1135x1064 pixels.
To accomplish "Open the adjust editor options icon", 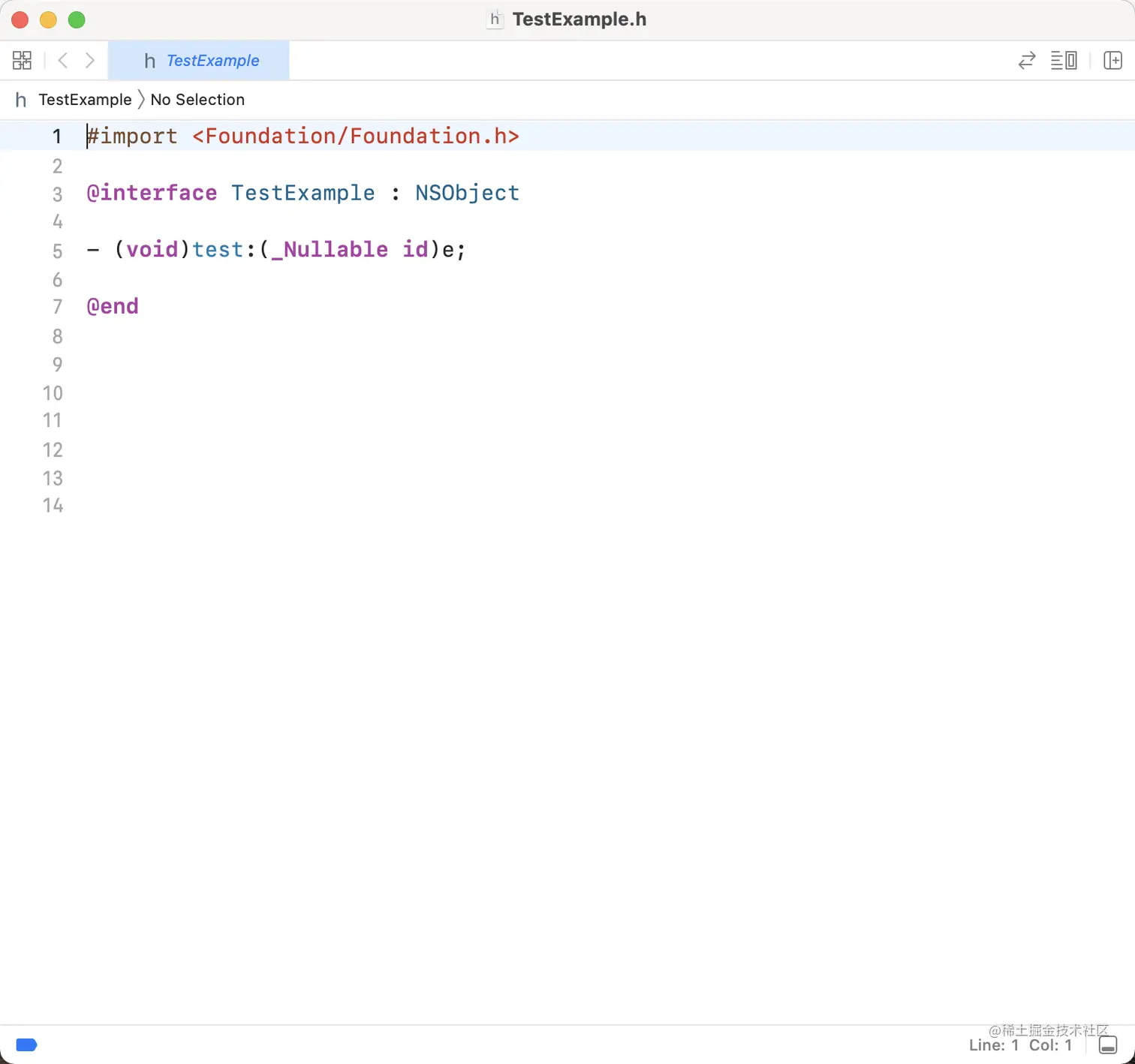I will point(1064,60).
